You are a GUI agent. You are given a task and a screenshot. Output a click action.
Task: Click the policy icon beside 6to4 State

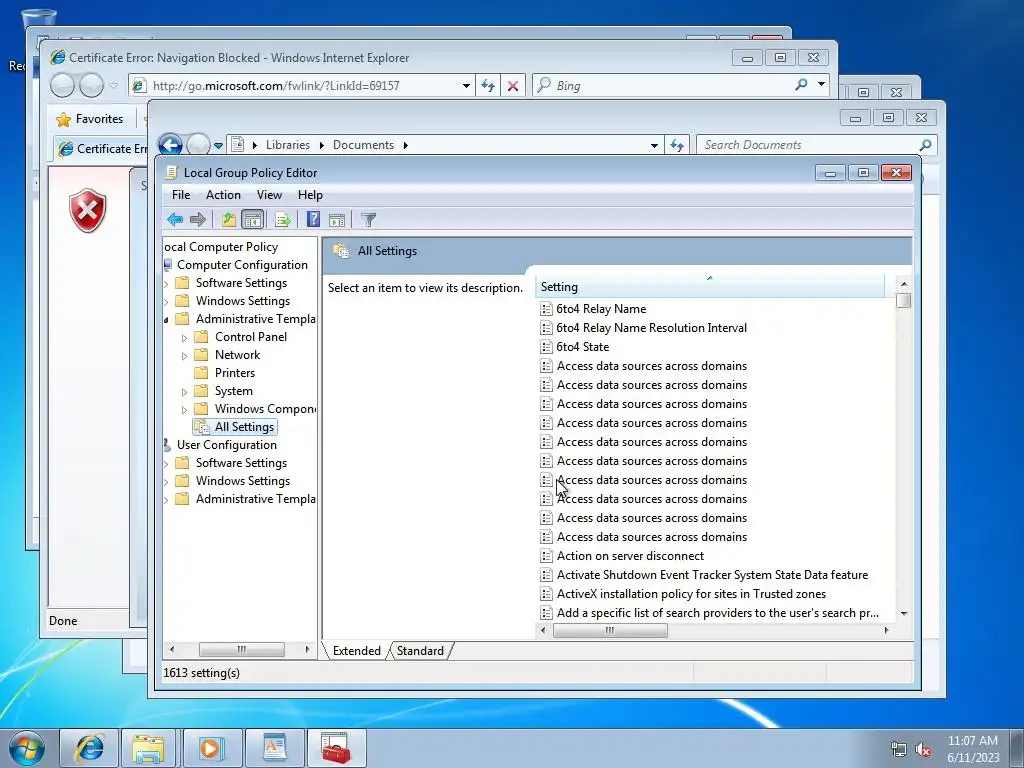click(x=547, y=347)
